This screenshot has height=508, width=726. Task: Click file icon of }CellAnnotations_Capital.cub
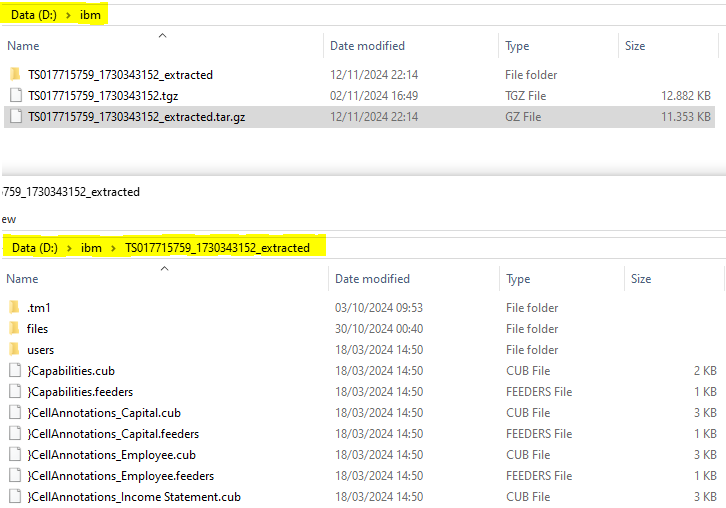[15, 412]
